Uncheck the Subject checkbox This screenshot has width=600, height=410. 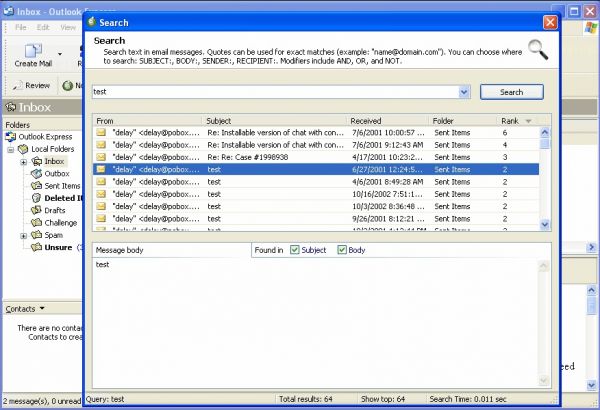[x=295, y=250]
